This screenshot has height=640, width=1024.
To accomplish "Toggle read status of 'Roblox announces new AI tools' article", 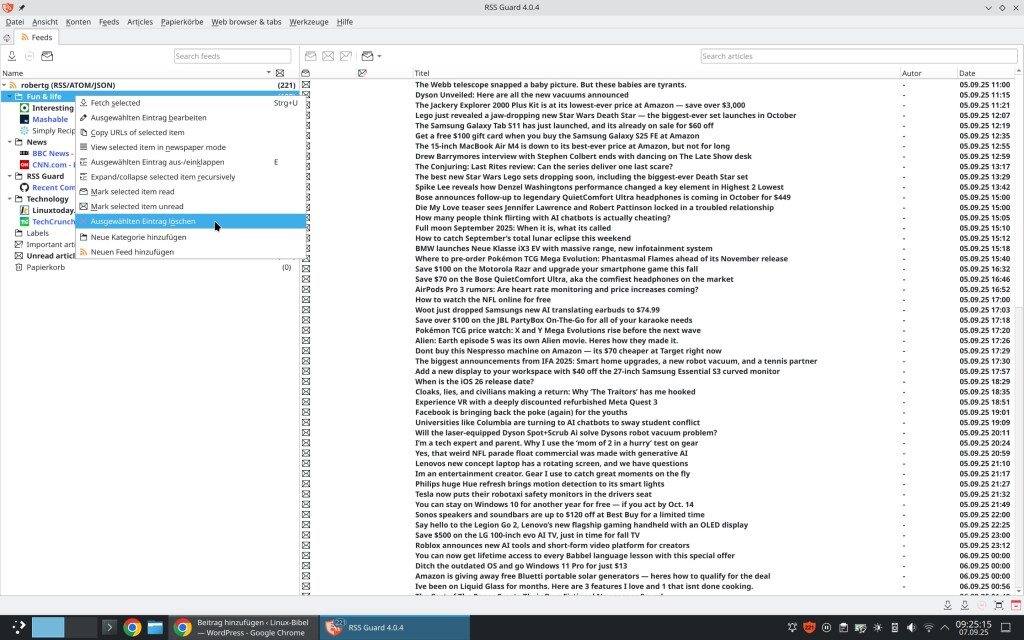I will pos(306,545).
